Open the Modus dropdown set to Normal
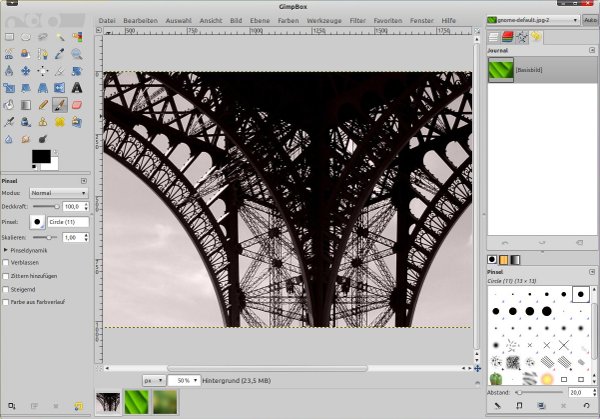Viewport: 600px width, 419px height. pyautogui.click(x=58, y=192)
